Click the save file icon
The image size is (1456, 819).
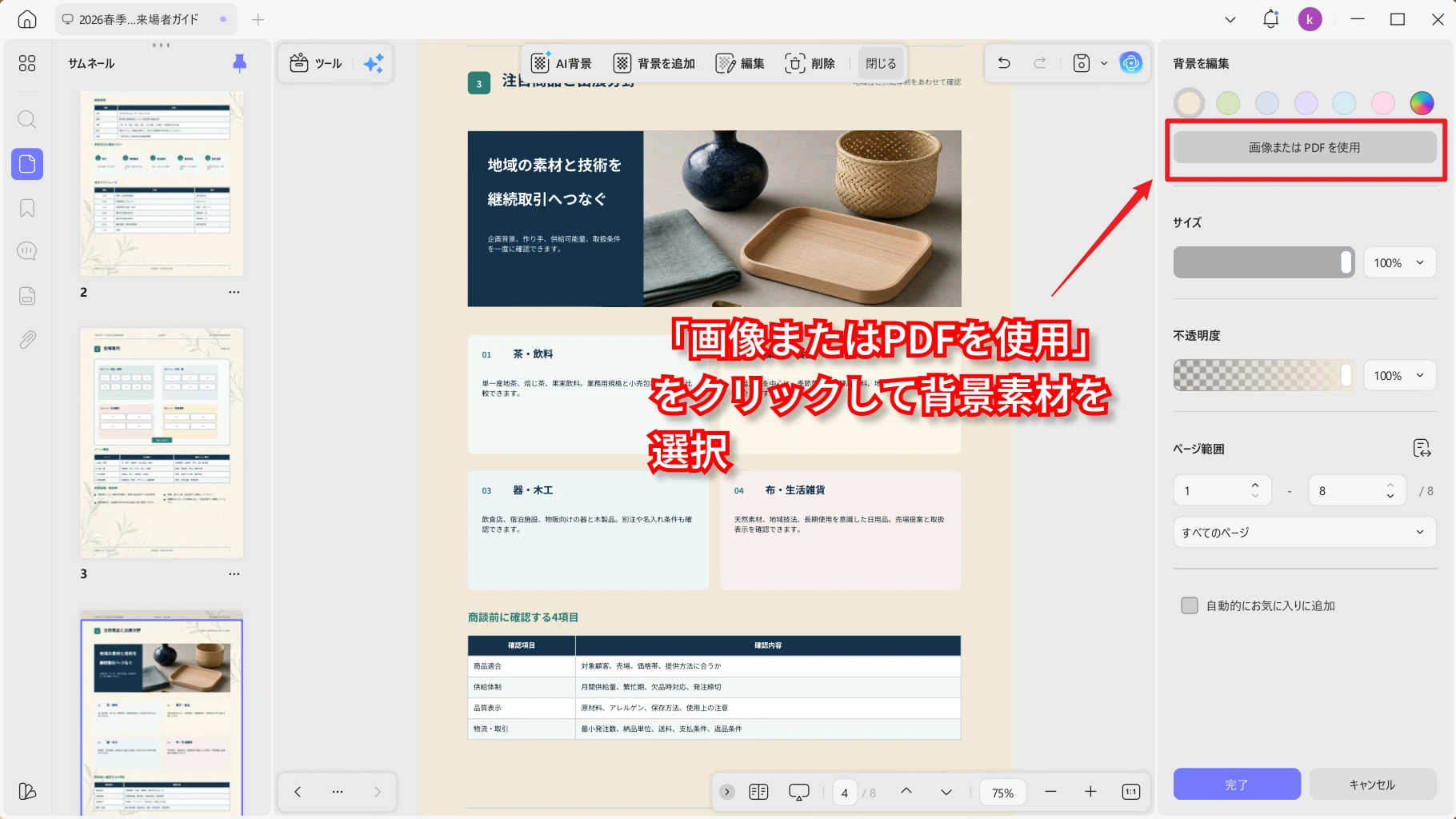pos(1082,62)
